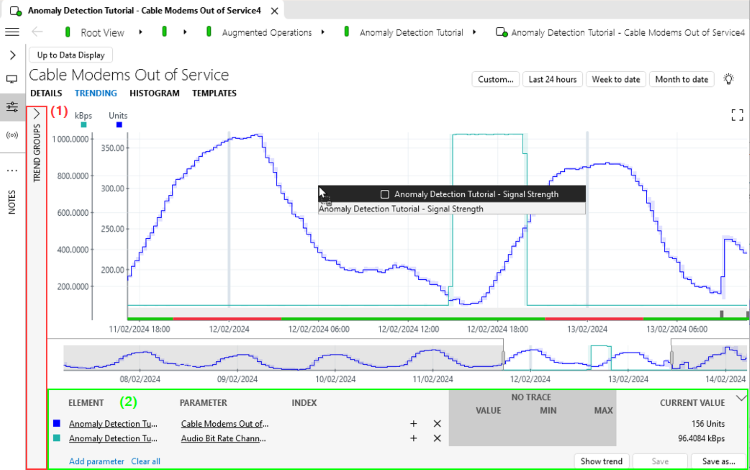Image resolution: width=750 pixels, height=470 pixels.
Task: Open the broadcast signal sidebar icon
Action: 12,135
